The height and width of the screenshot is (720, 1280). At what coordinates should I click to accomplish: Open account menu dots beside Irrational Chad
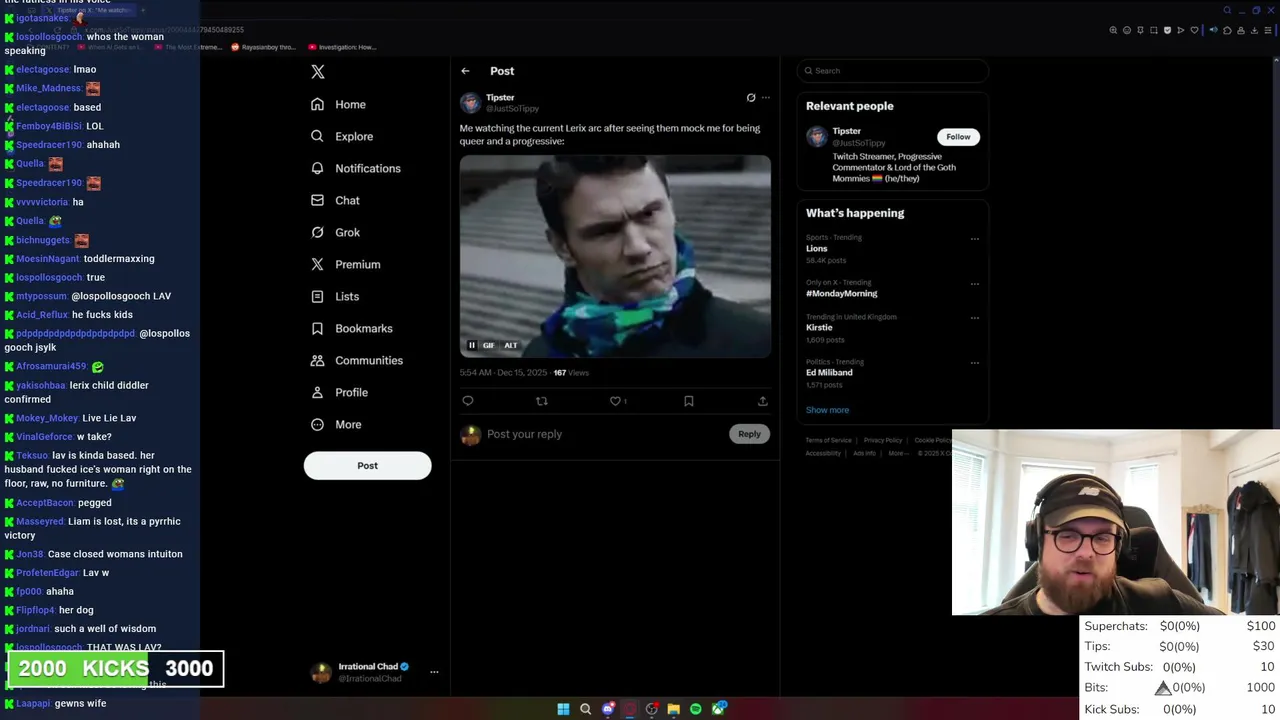click(x=434, y=672)
